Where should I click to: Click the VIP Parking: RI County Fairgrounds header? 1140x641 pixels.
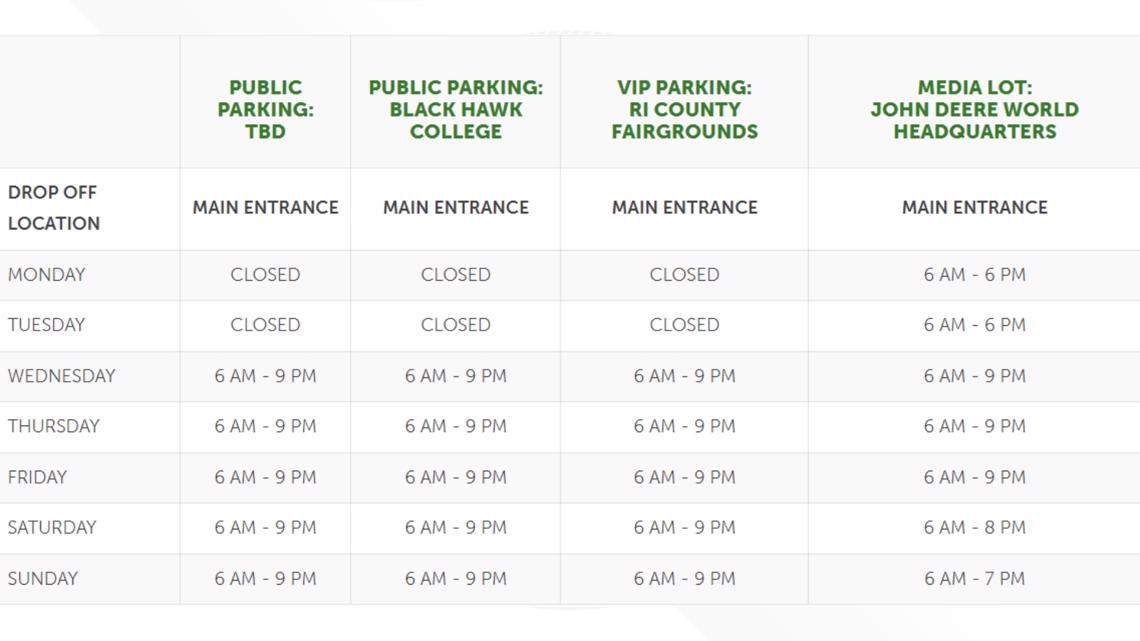pos(684,109)
